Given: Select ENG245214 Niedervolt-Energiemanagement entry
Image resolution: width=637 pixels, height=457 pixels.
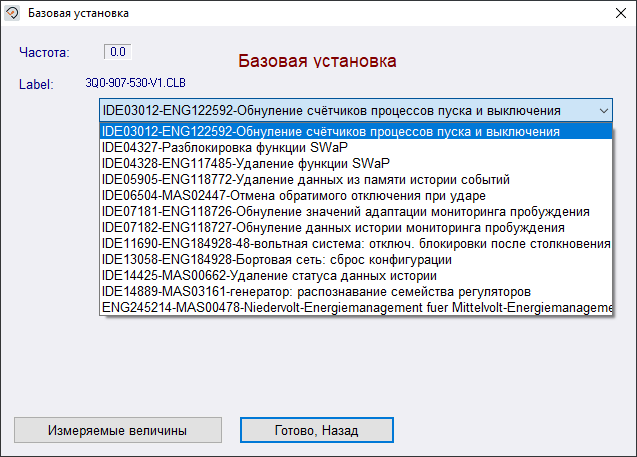Looking at the screenshot, I should [355, 308].
